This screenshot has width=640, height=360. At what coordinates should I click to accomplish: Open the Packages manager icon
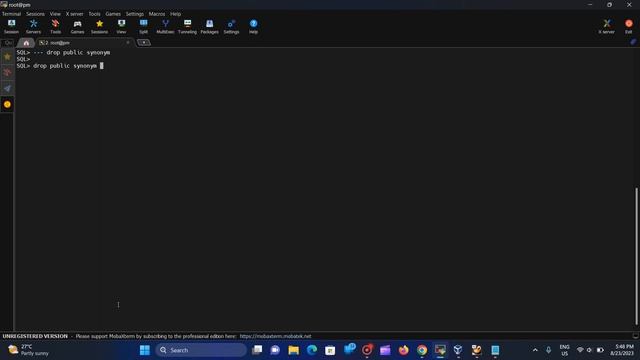pyautogui.click(x=209, y=27)
